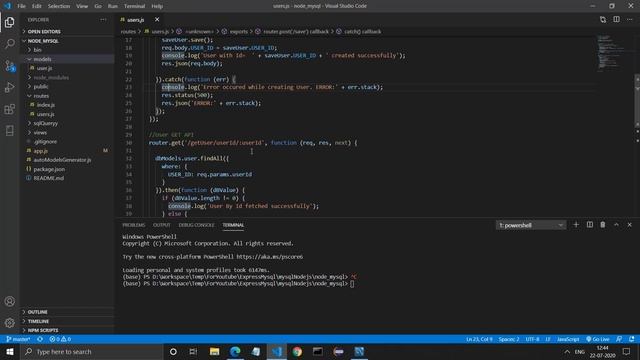
Task: Open Chrome from the taskbar
Action: [297, 351]
